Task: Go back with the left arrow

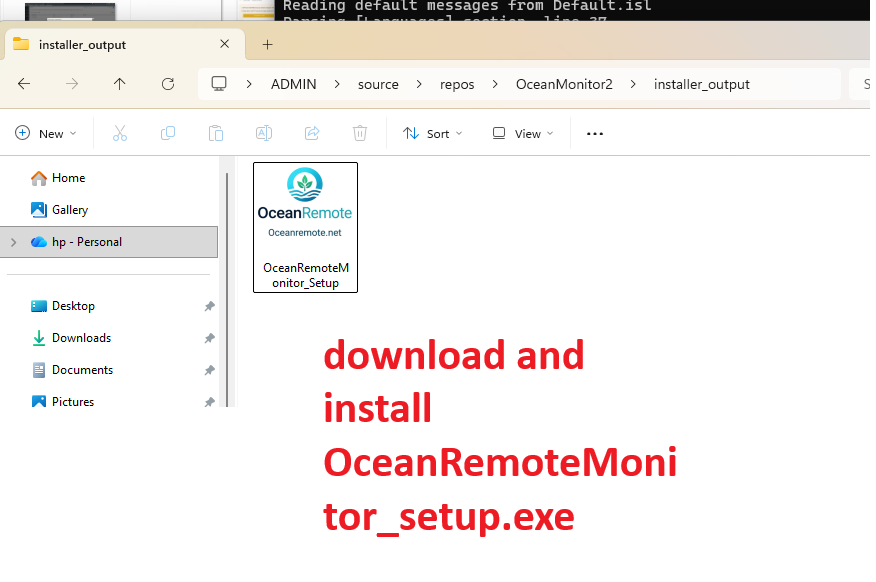Action: click(24, 84)
